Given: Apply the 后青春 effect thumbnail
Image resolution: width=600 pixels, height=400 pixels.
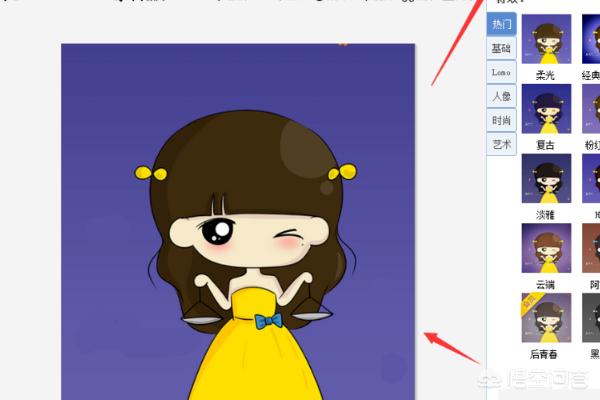Looking at the screenshot, I should coord(546,318).
